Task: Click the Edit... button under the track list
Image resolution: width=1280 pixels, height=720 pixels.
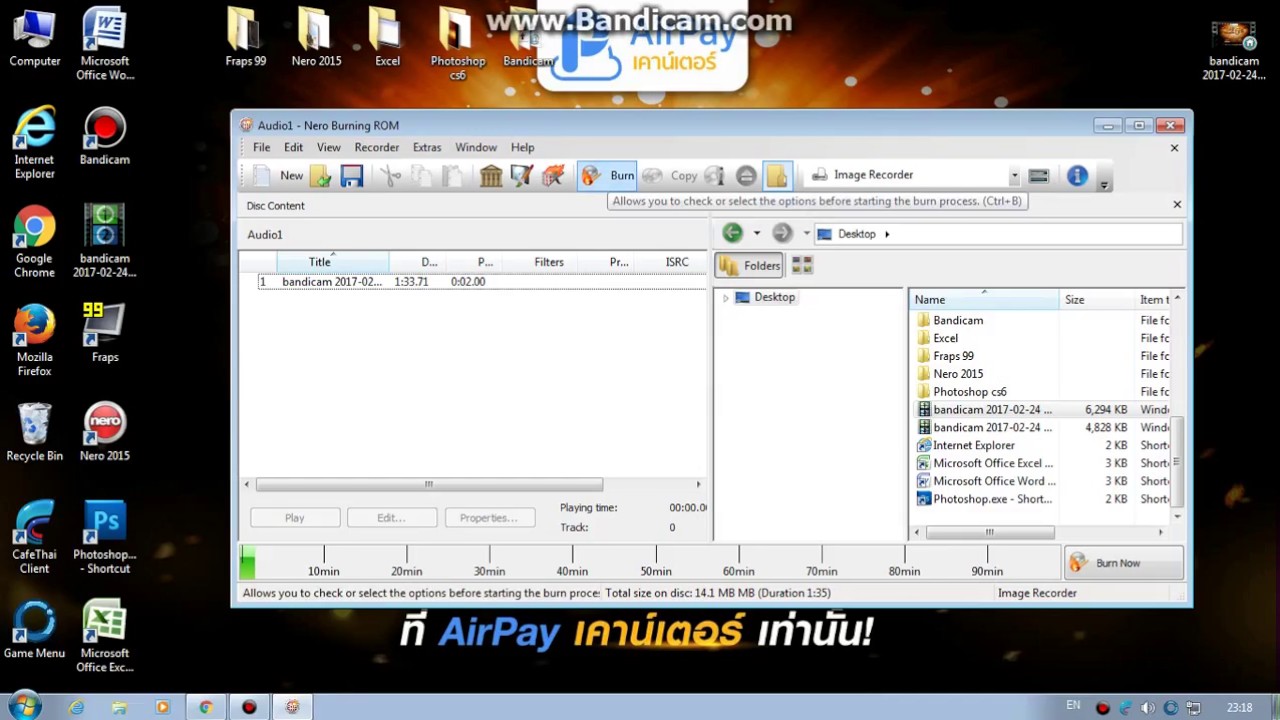Action: click(391, 518)
